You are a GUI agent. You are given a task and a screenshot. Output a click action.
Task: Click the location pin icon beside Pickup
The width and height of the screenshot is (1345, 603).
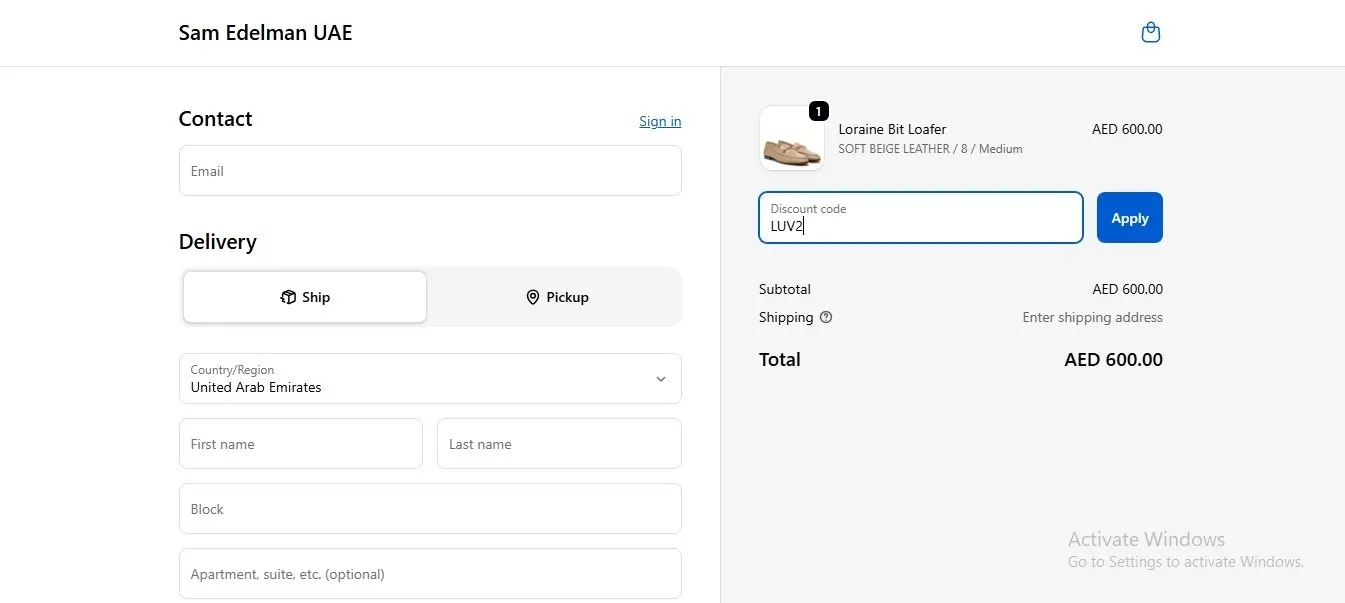point(533,297)
